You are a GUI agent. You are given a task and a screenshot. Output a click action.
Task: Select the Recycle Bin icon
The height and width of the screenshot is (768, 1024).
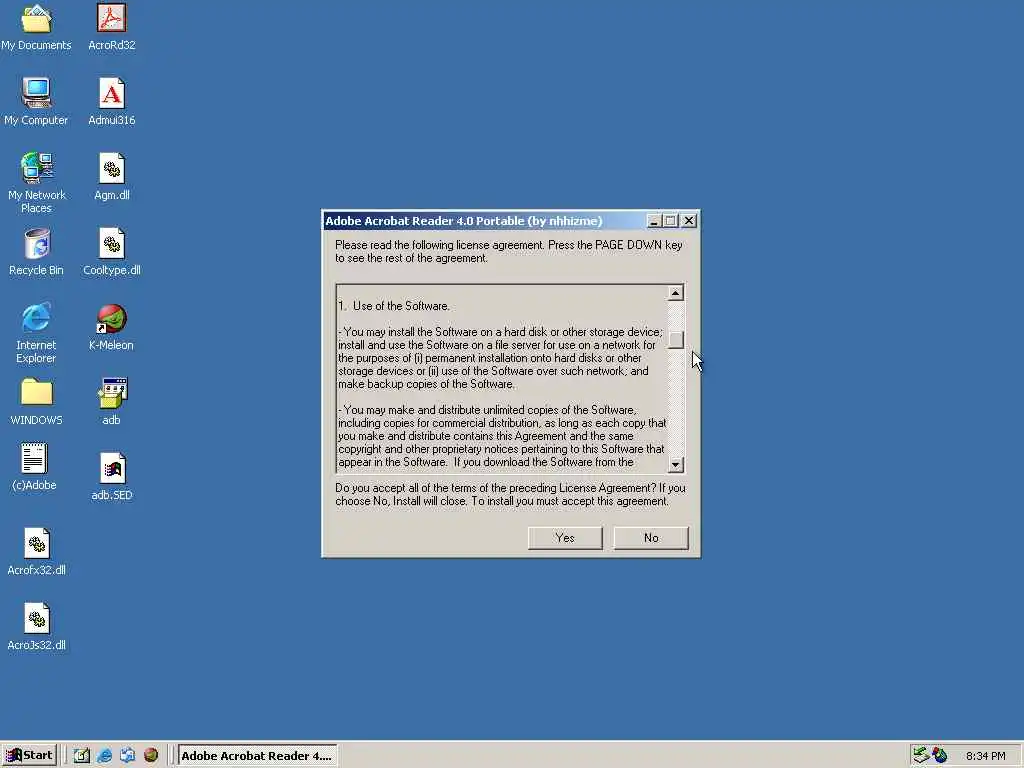[37, 251]
